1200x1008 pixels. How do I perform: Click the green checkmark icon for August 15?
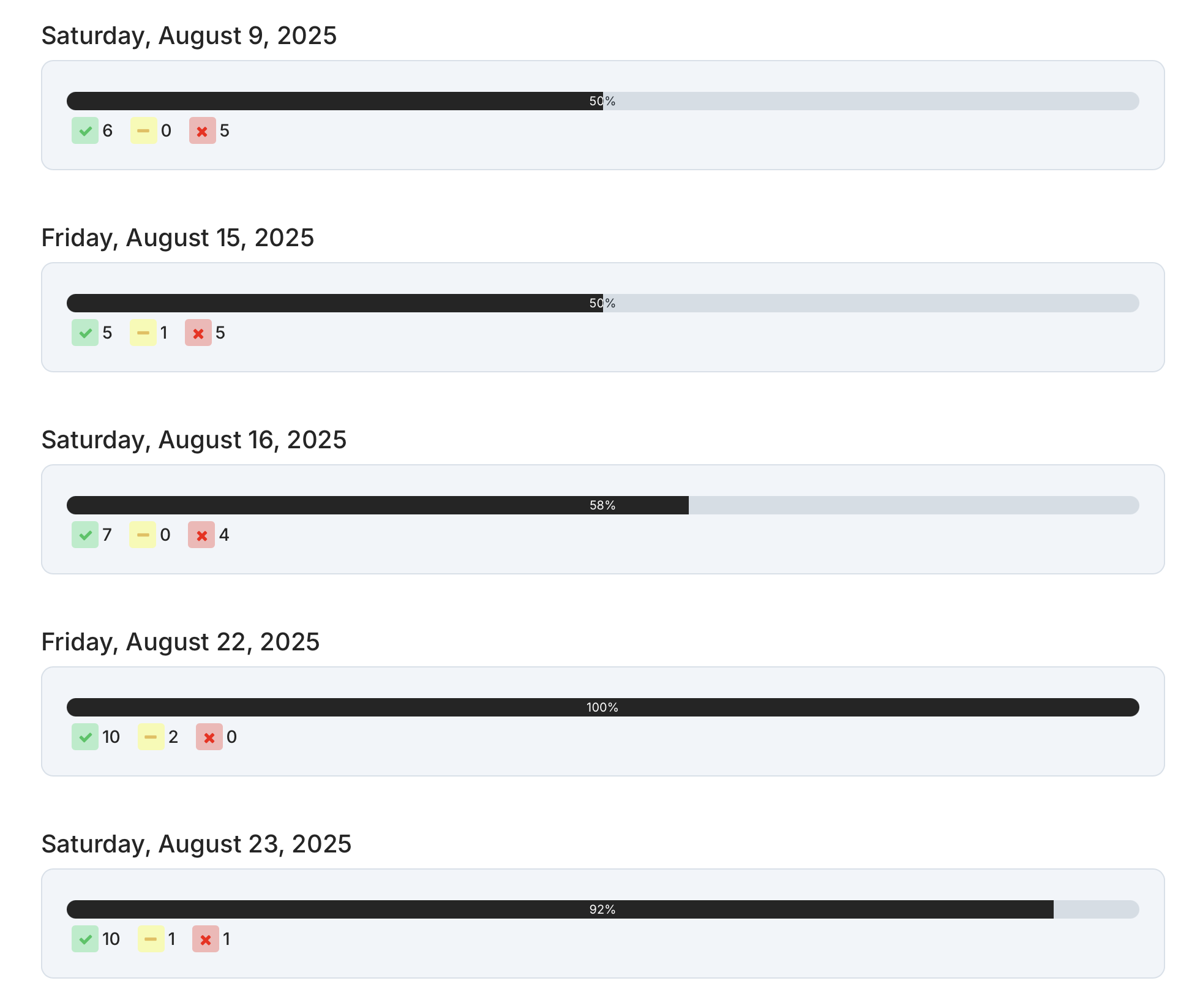86,333
